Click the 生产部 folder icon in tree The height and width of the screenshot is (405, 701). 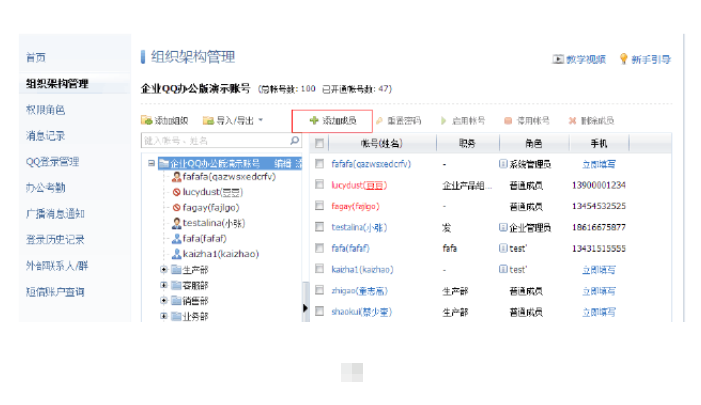point(177,270)
